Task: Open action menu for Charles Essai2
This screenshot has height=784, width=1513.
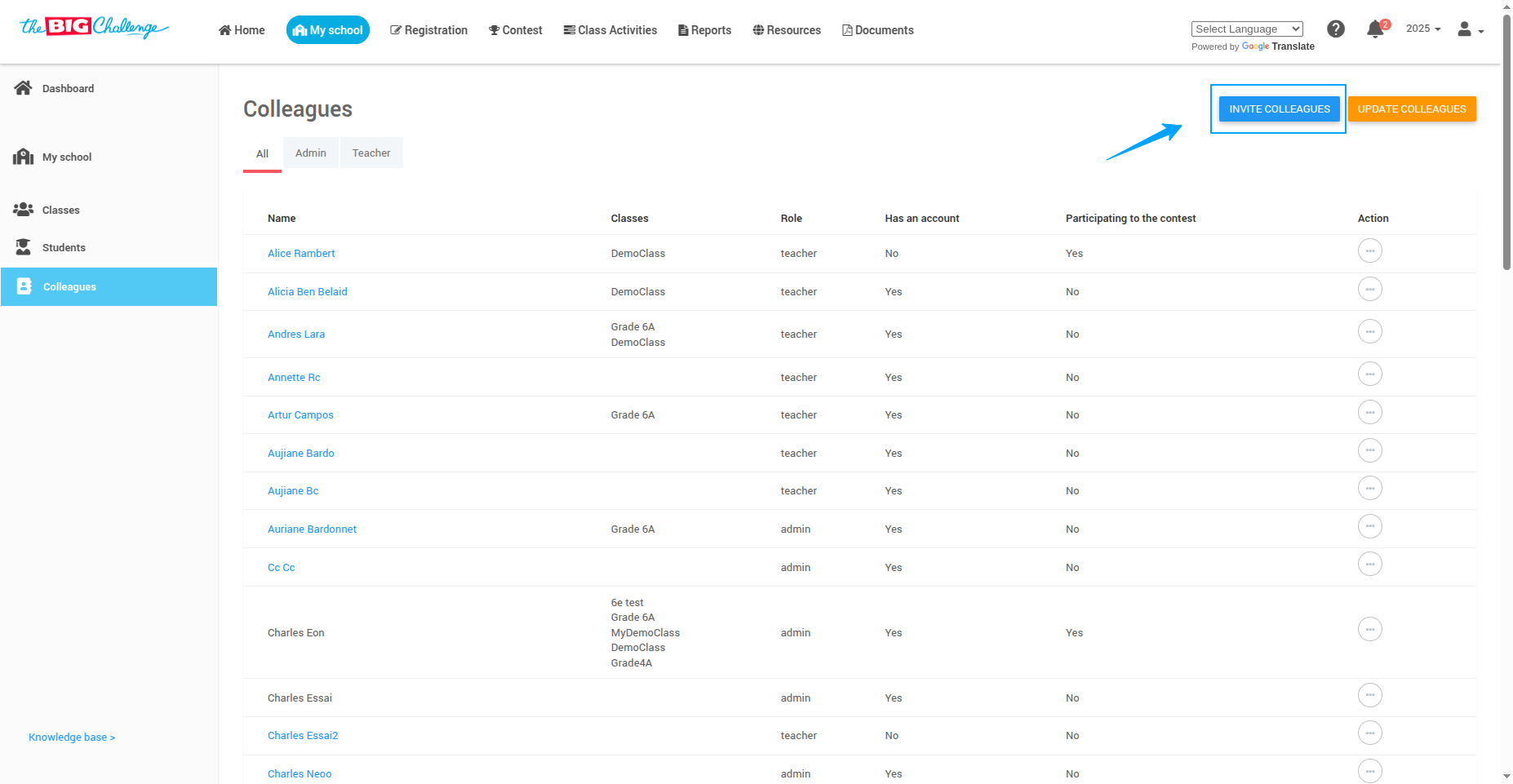Action: point(1370,733)
